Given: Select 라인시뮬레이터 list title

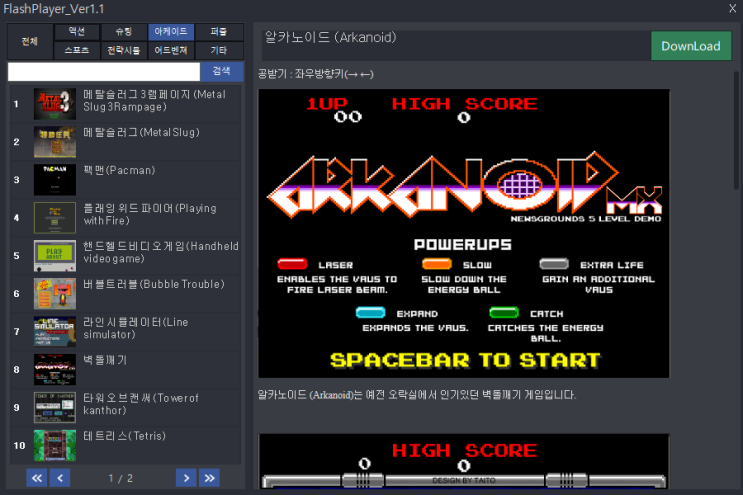Looking at the screenshot, I should click(136, 328).
